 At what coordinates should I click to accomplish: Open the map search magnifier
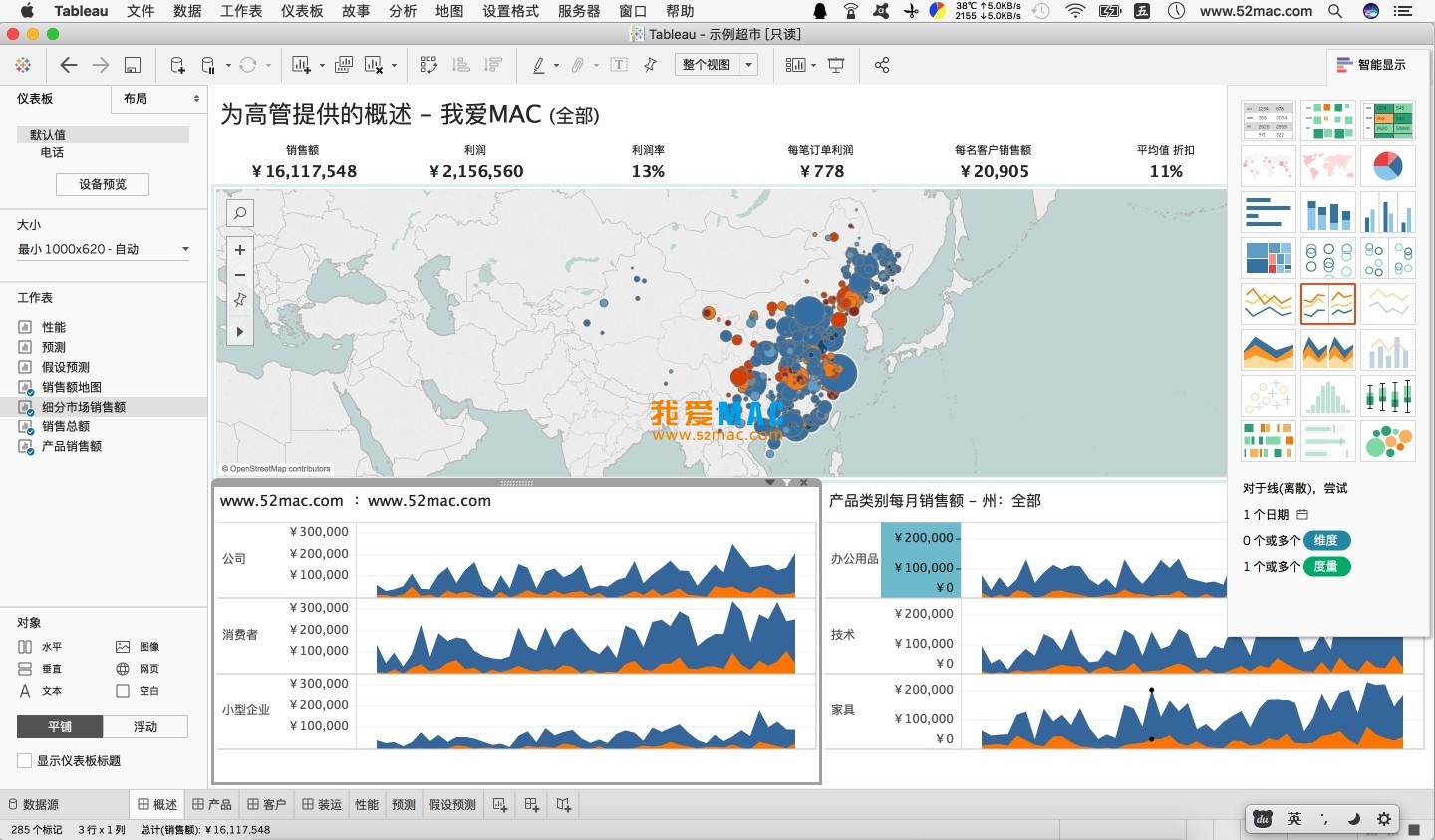(x=239, y=212)
